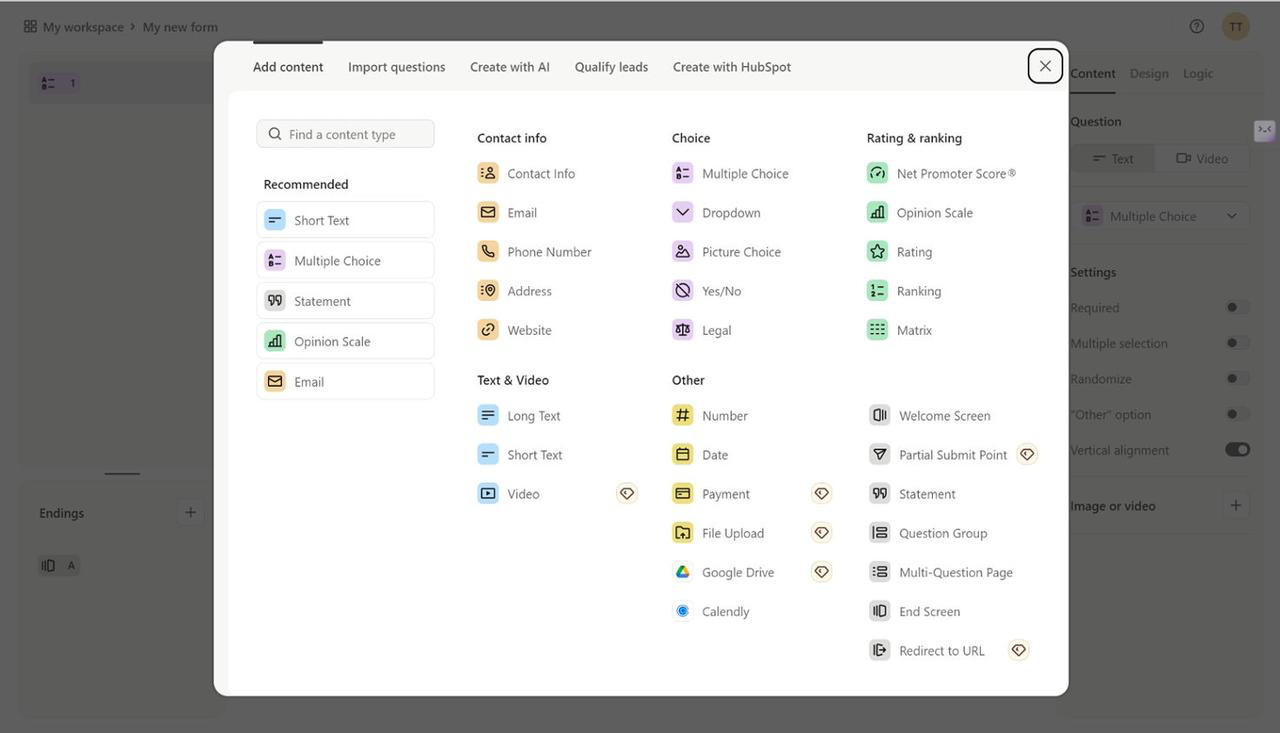1280x733 pixels.
Task: Switch to the Create with AI tab
Action: click(x=510, y=66)
